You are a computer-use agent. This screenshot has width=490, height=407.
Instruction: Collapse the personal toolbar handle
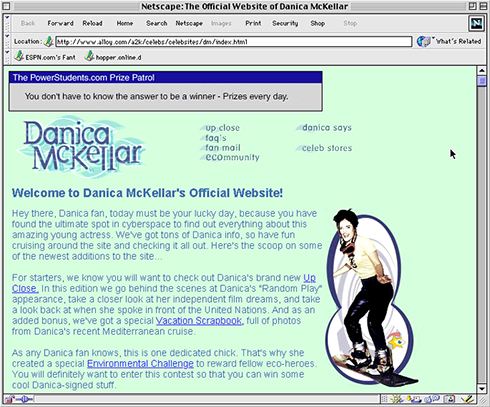7,57
